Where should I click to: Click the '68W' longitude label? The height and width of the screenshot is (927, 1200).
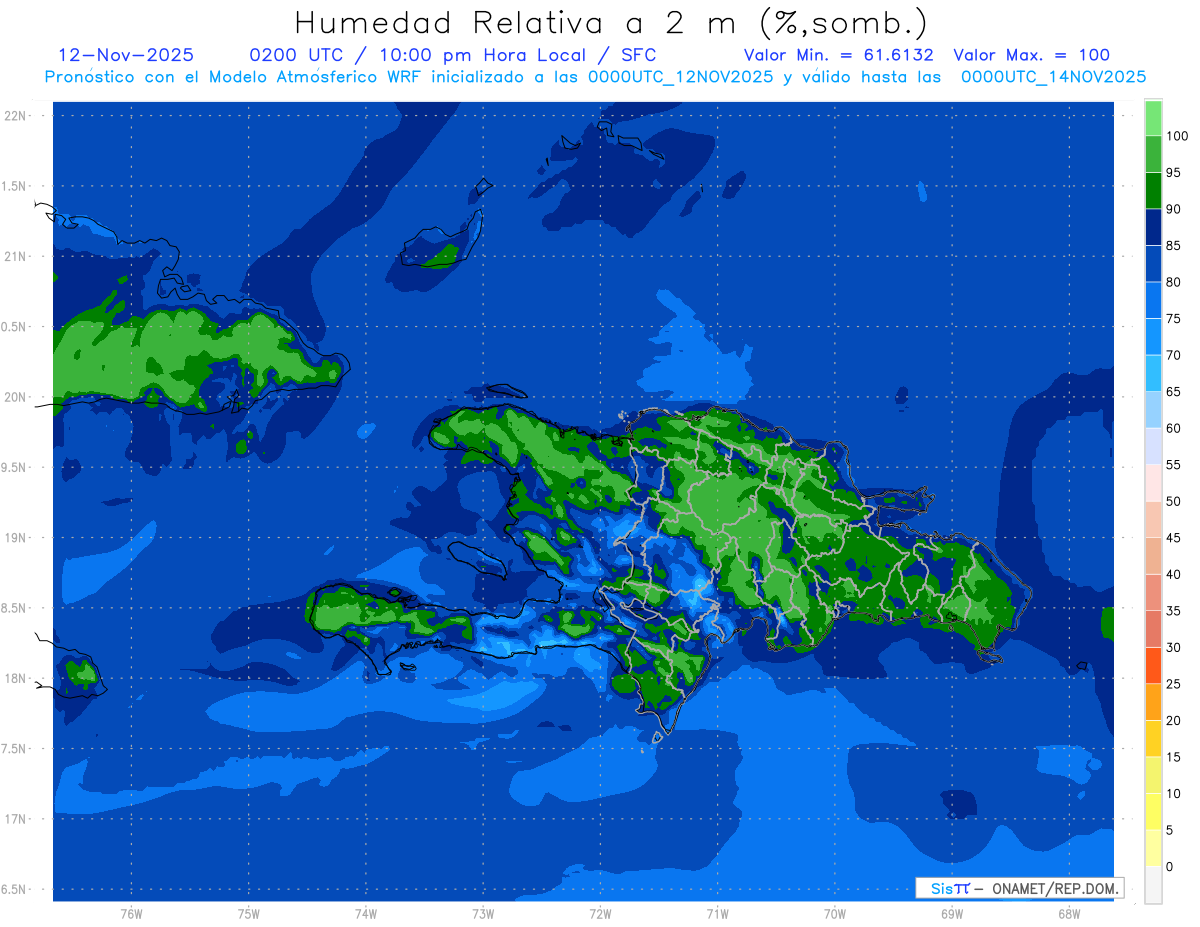tap(1069, 914)
